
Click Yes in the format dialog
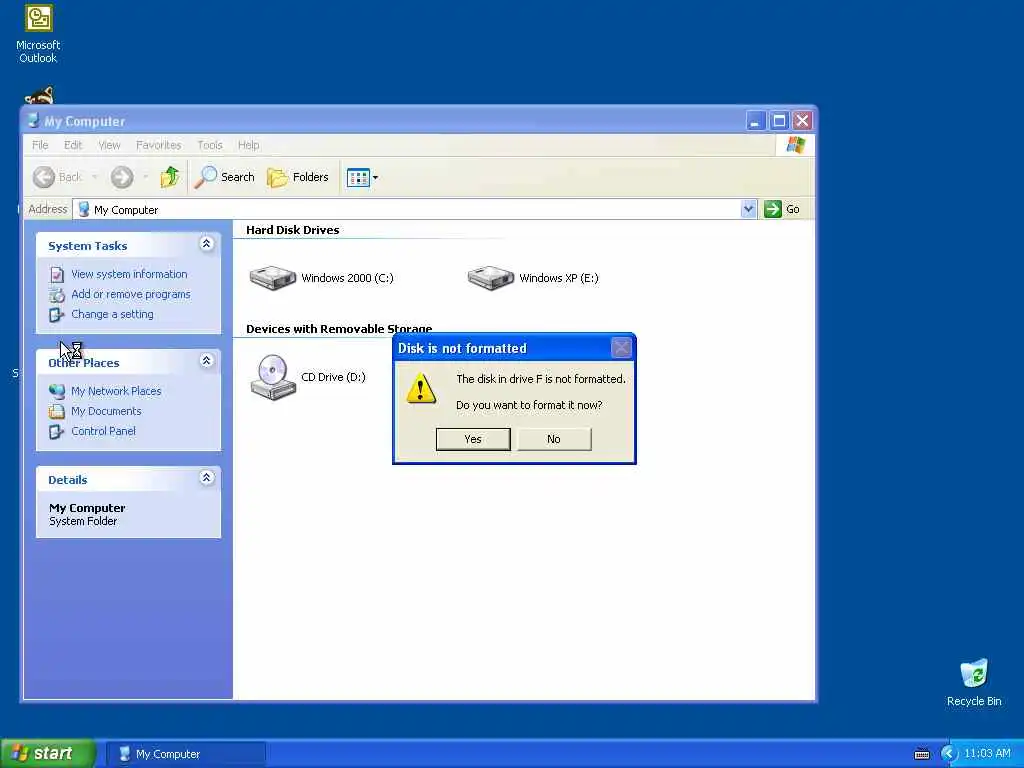point(473,439)
